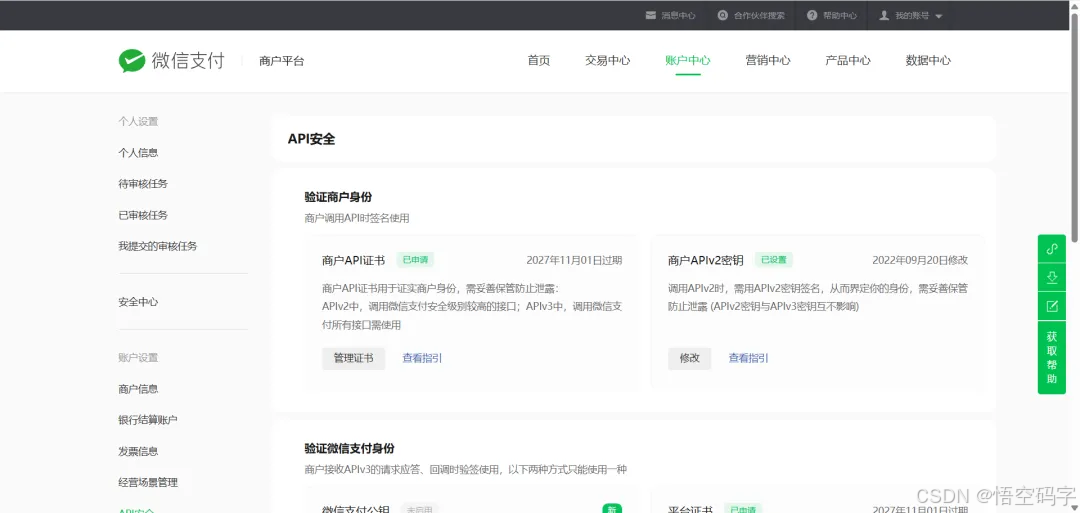Image resolution: width=1080 pixels, height=513 pixels.
Task: Click the 商户平台 label
Action: point(282,61)
